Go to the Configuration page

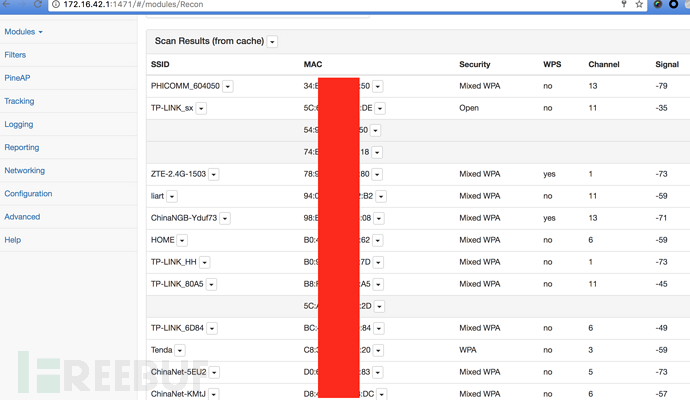pos(28,194)
